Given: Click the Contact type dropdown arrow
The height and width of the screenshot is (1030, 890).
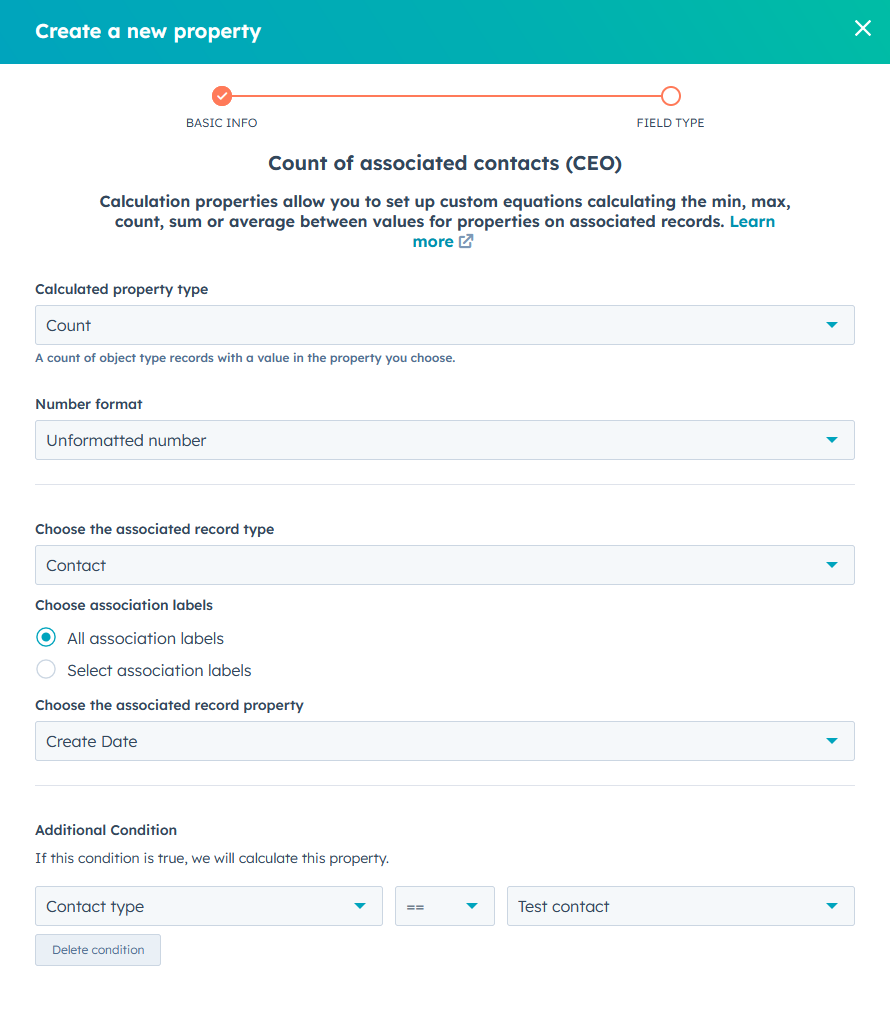Looking at the screenshot, I should pos(361,906).
